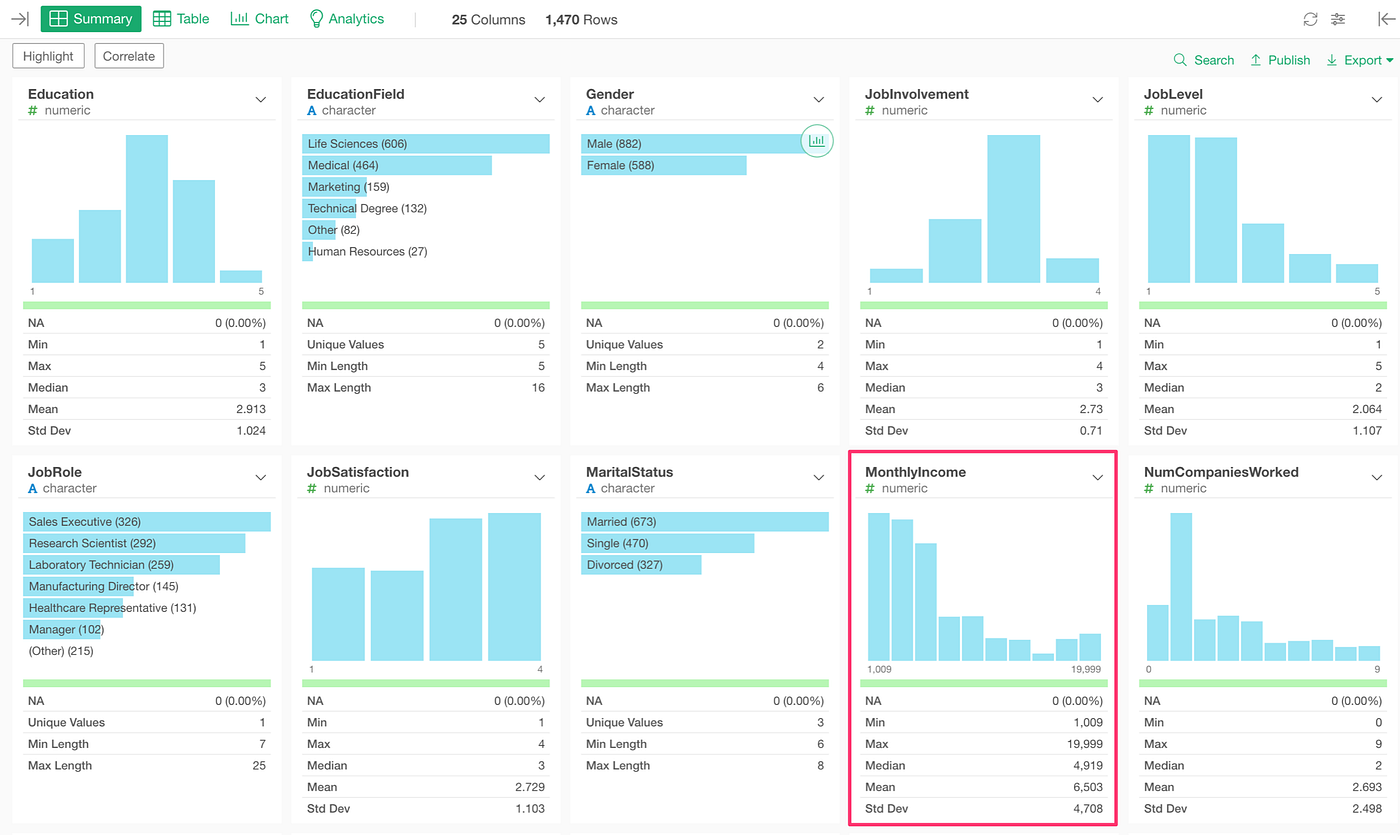Click the chart icon on Gender card
1400x835 pixels.
point(817,141)
